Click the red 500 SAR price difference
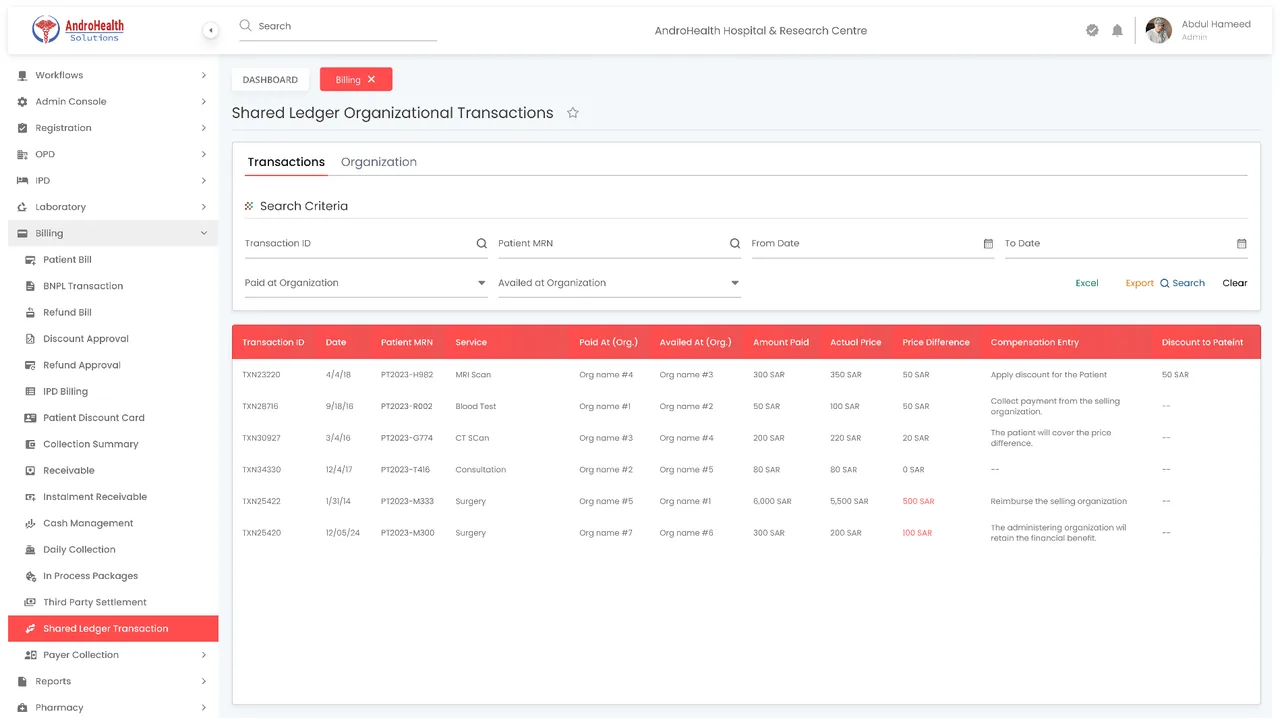 [918, 501]
